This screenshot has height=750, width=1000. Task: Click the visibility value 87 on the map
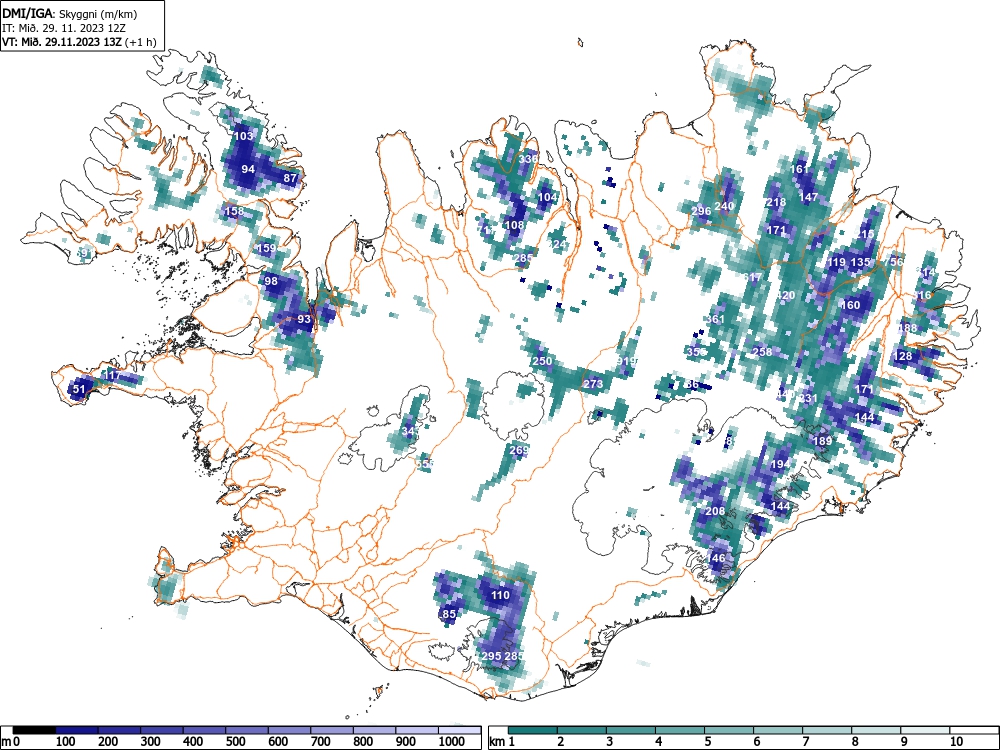click(290, 178)
